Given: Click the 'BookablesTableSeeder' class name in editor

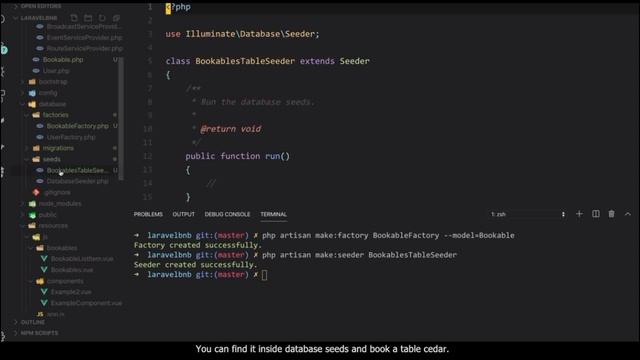Looking at the screenshot, I should point(245,61).
